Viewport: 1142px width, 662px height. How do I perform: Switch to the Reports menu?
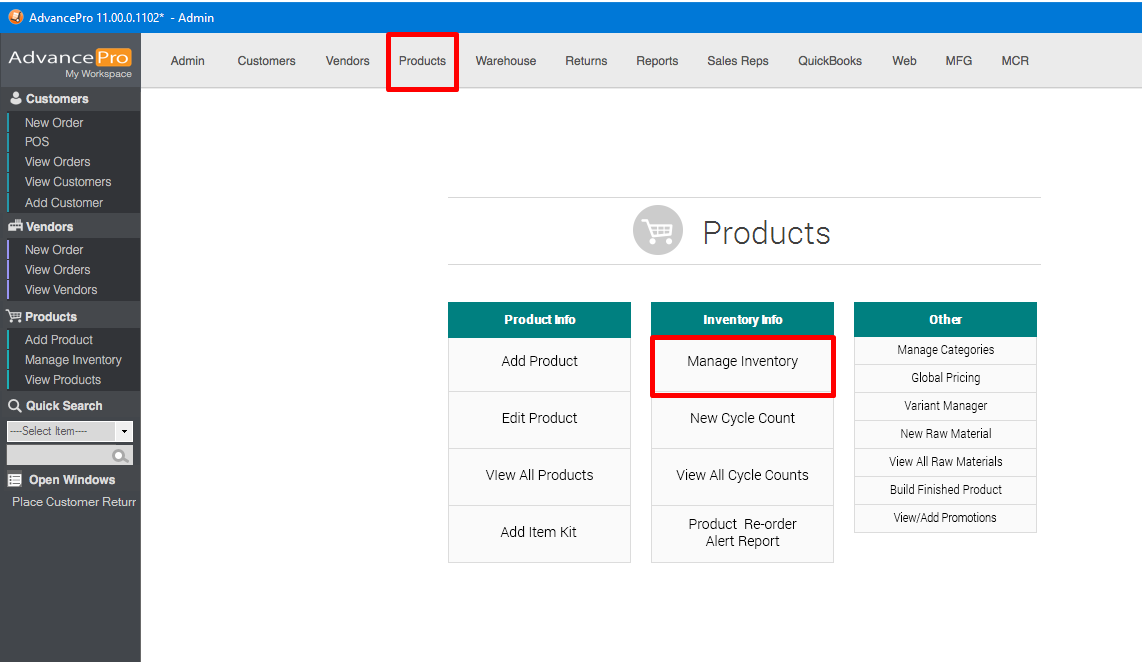(657, 61)
